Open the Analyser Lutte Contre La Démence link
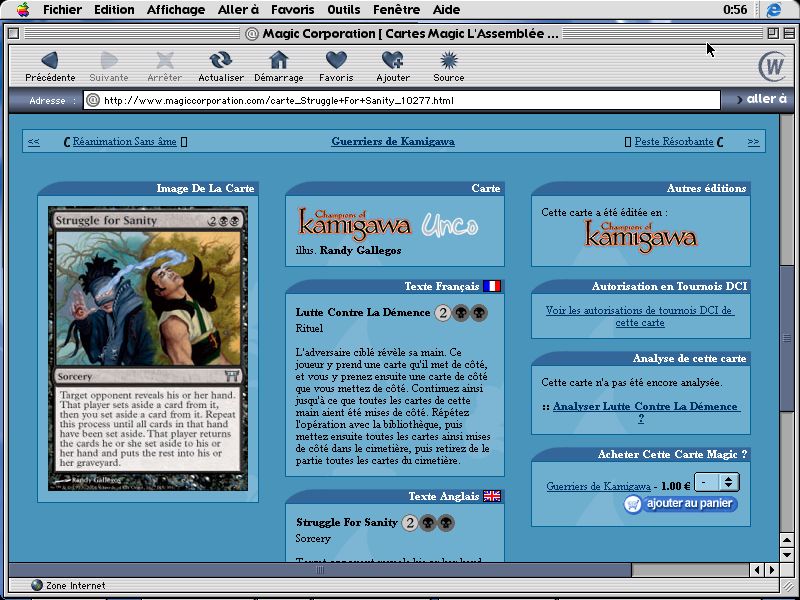 point(646,407)
